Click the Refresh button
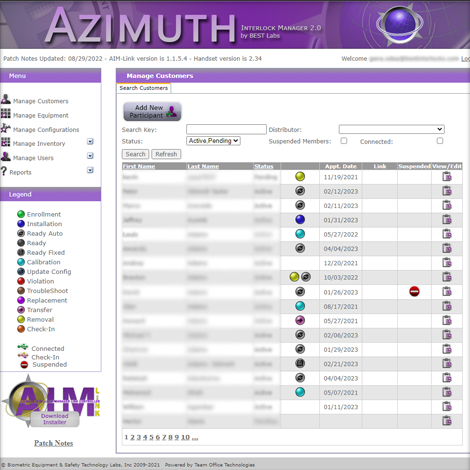The image size is (470, 470). pos(166,154)
